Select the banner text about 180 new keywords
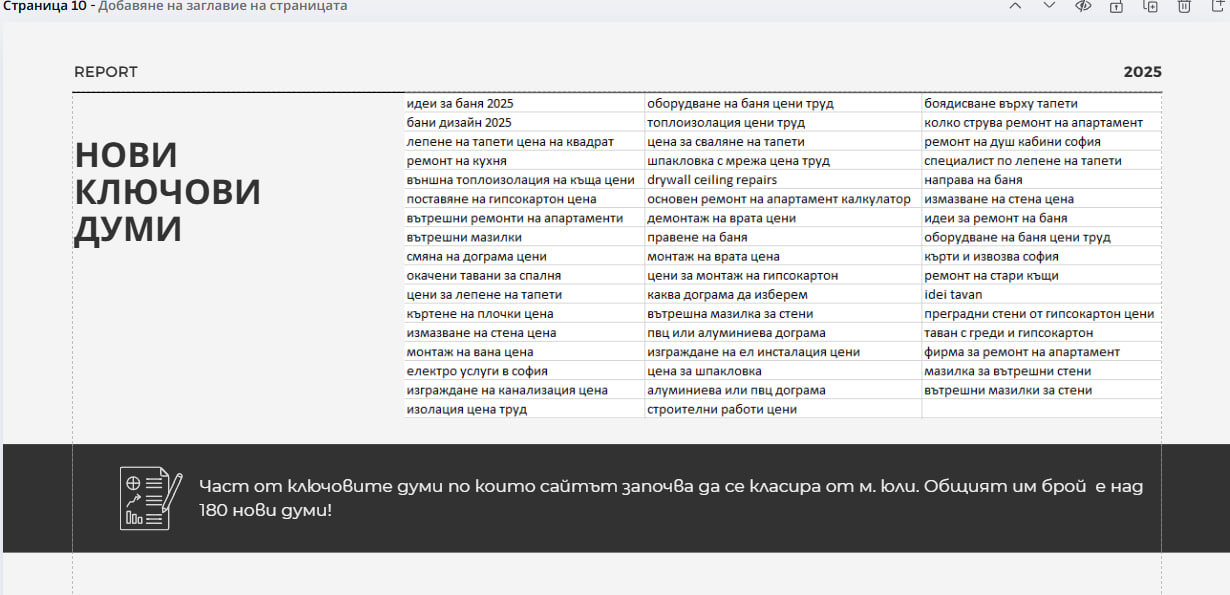1230x595 pixels. (670, 498)
